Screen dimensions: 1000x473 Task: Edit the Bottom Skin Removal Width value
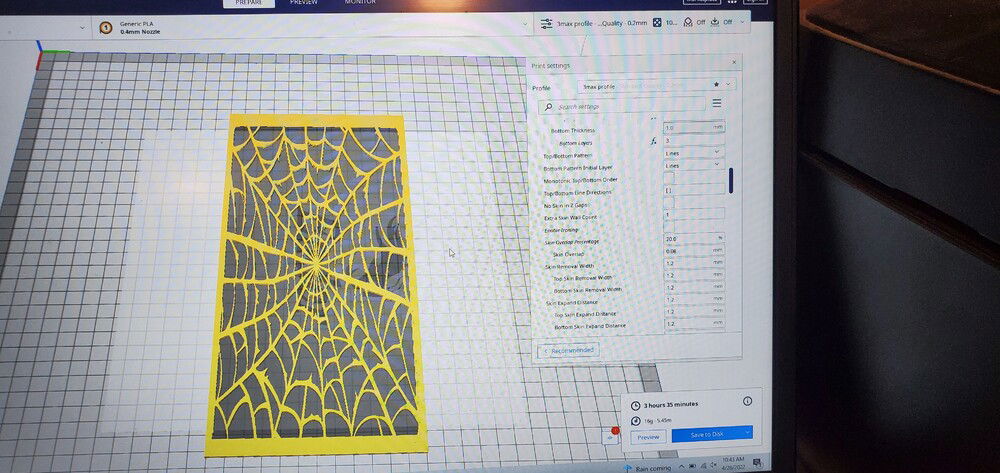coord(693,287)
